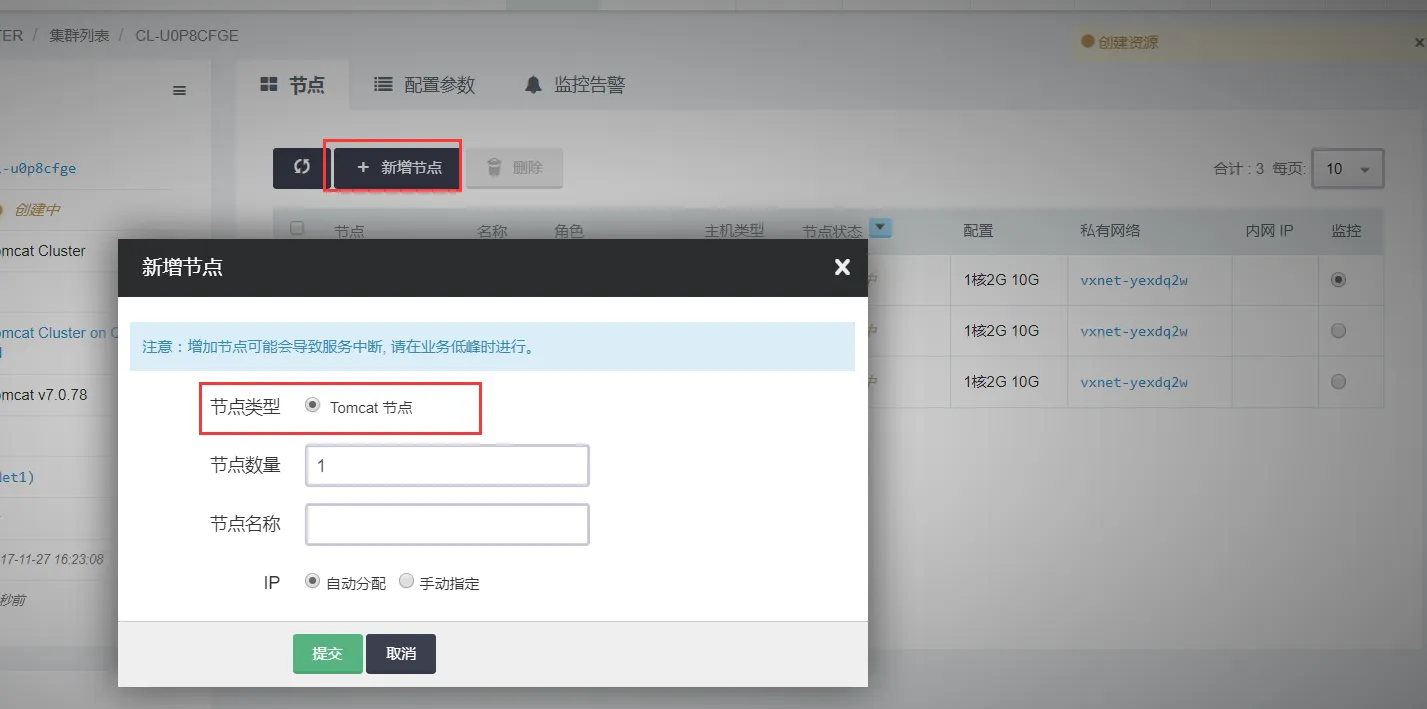This screenshot has height=709, width=1427.
Task: Open the first vxnet-yexdq2w network link
Action: 1133,281
